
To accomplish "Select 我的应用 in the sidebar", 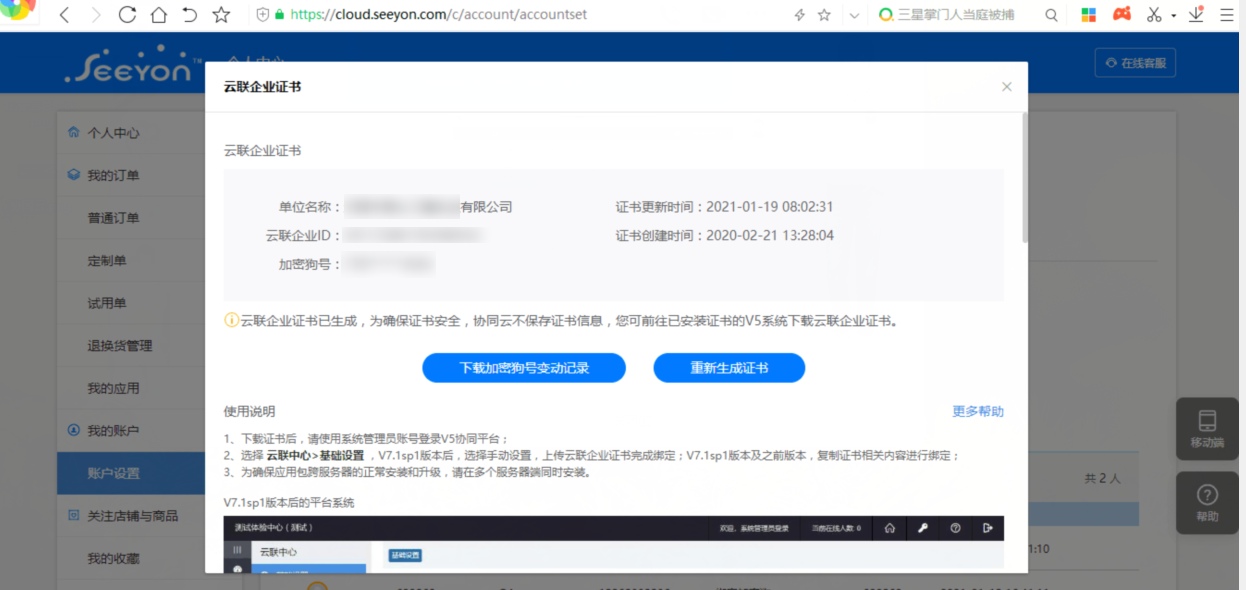I will pyautogui.click(x=113, y=388).
